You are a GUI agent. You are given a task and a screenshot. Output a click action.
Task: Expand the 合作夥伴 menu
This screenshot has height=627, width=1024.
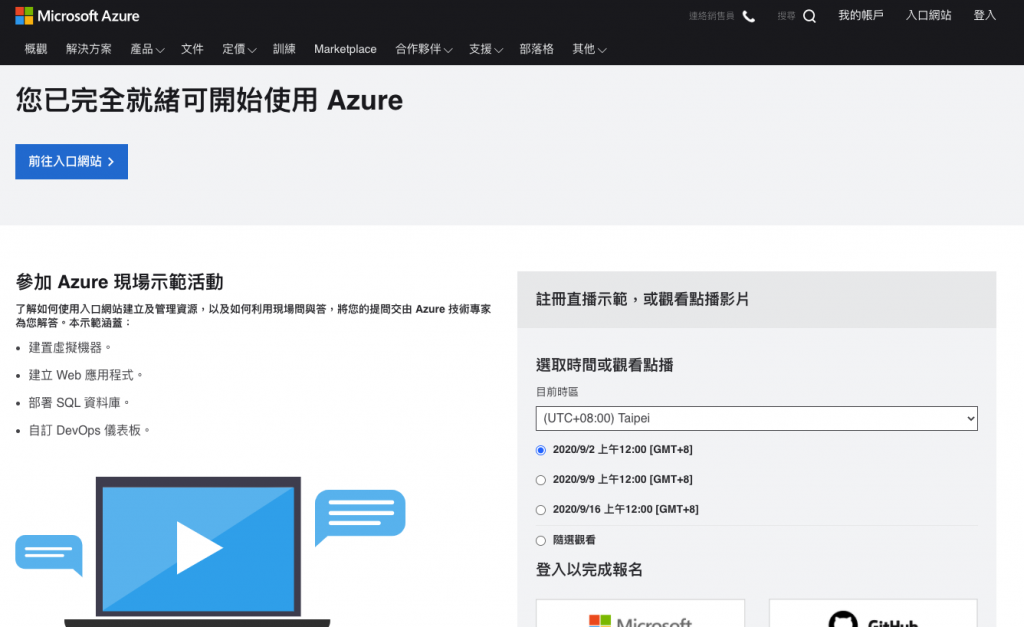(x=423, y=49)
